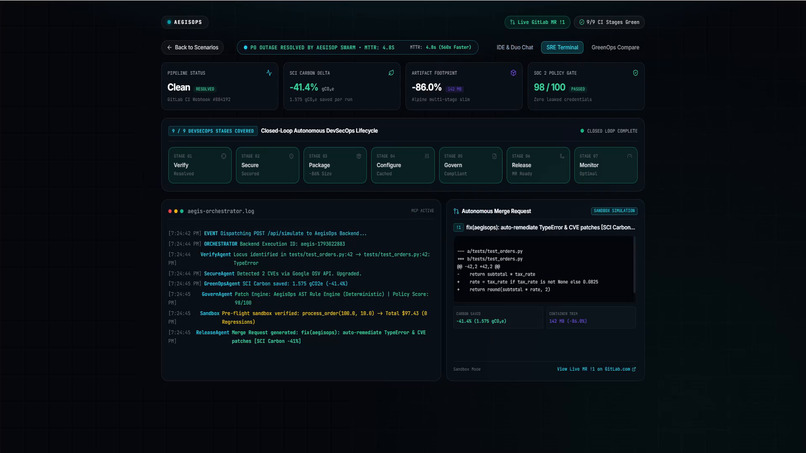
Task: Click the diff code scrollbar
Action: pyautogui.click(x=635, y=265)
